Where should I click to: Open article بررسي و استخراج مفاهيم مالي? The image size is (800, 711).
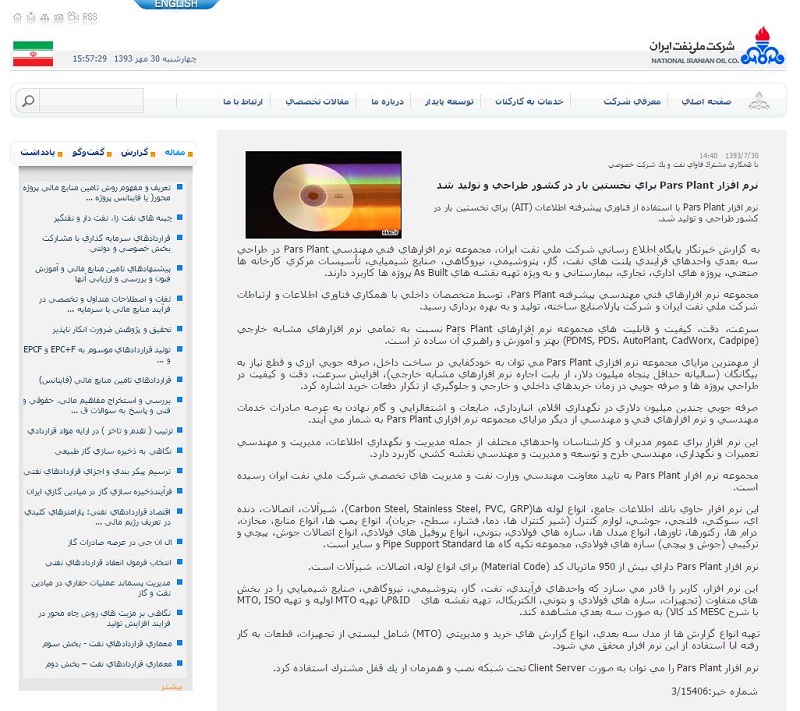(x=97, y=405)
